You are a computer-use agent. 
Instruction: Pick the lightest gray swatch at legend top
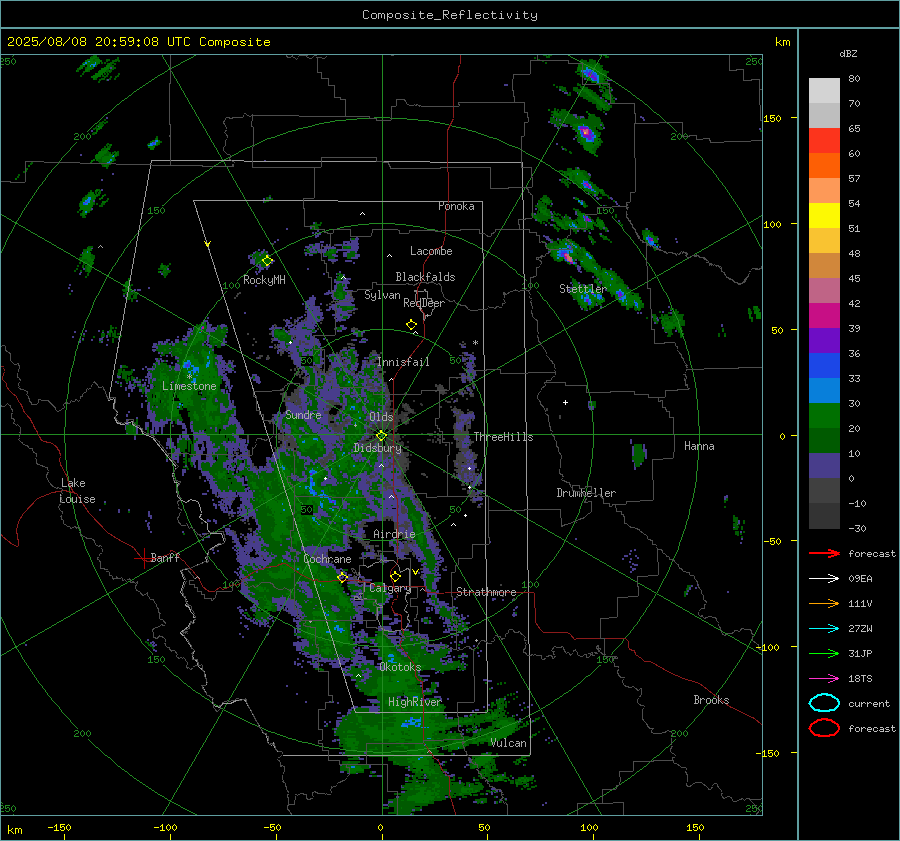824,91
